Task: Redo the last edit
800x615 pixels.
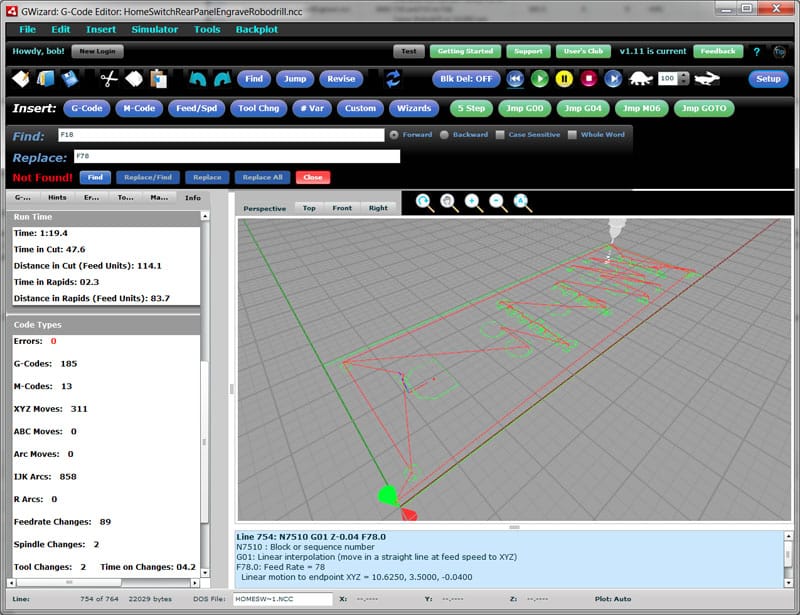Action: point(221,77)
